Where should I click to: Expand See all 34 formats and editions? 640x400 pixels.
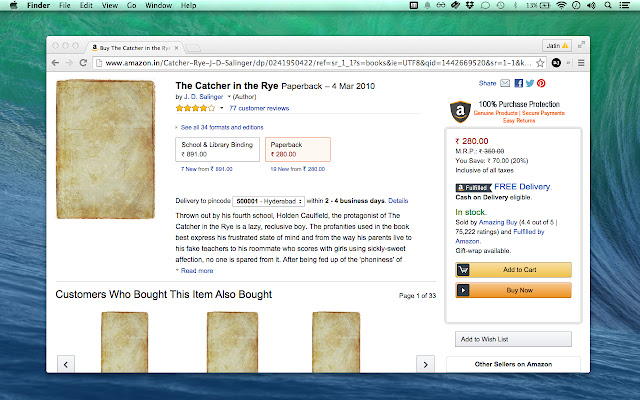[x=220, y=127]
